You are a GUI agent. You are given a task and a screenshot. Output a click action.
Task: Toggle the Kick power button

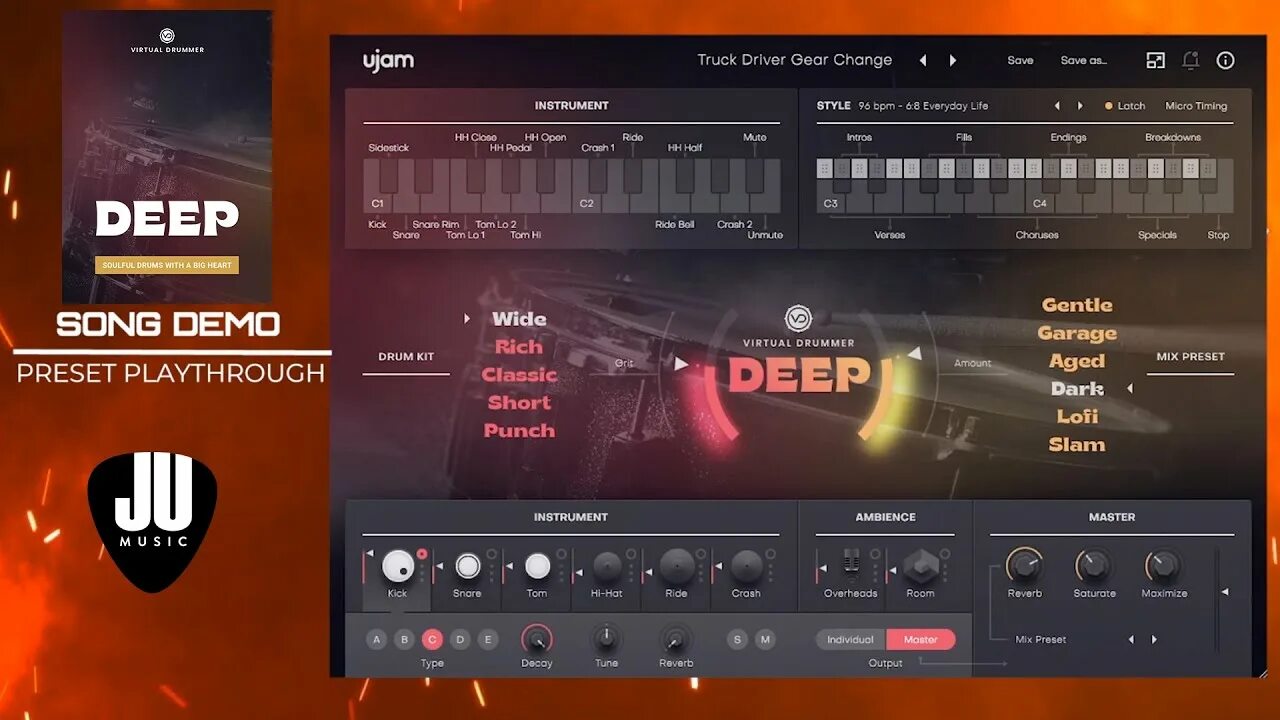point(422,554)
